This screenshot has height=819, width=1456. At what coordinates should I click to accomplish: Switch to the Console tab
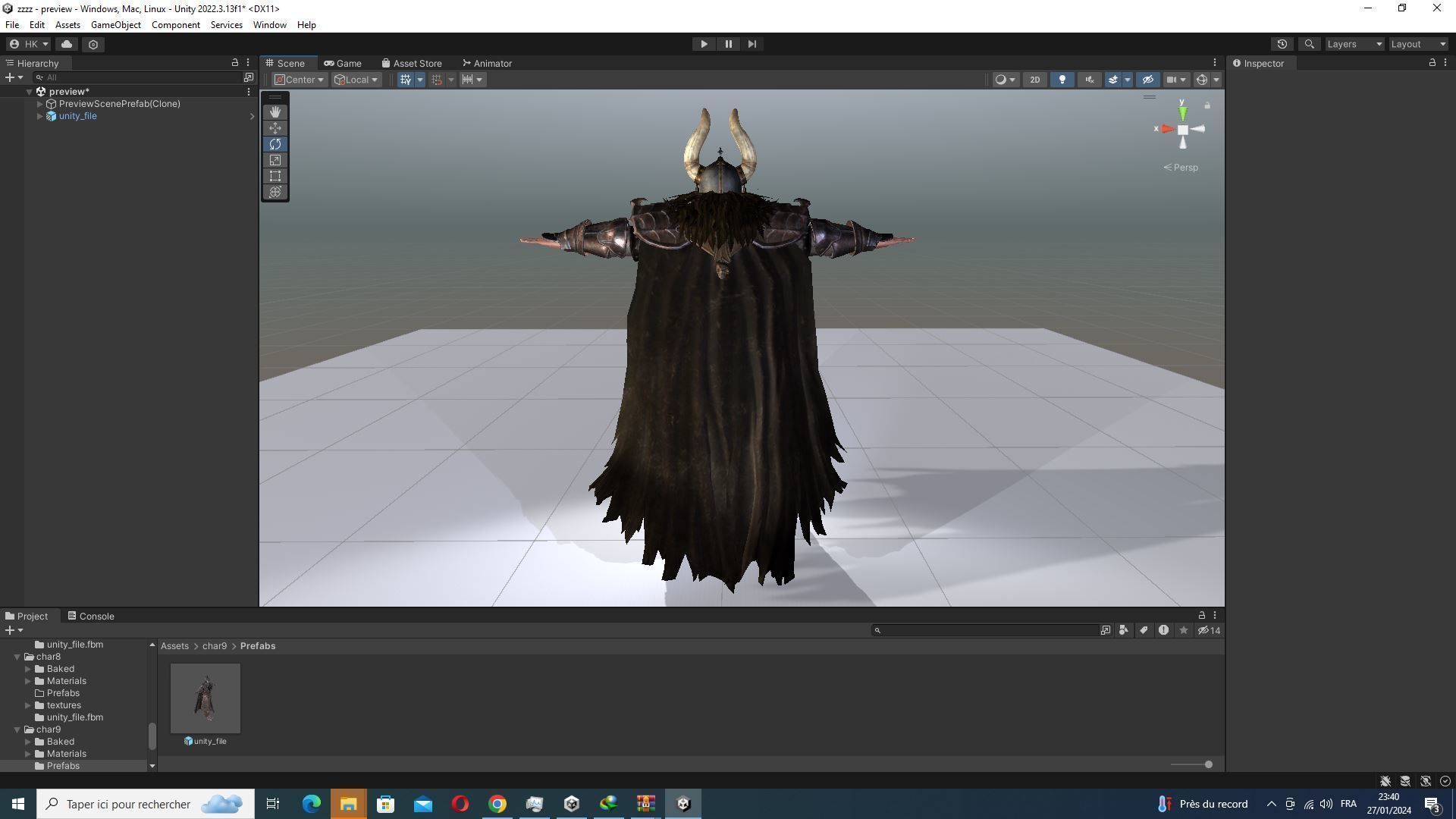tap(90, 616)
